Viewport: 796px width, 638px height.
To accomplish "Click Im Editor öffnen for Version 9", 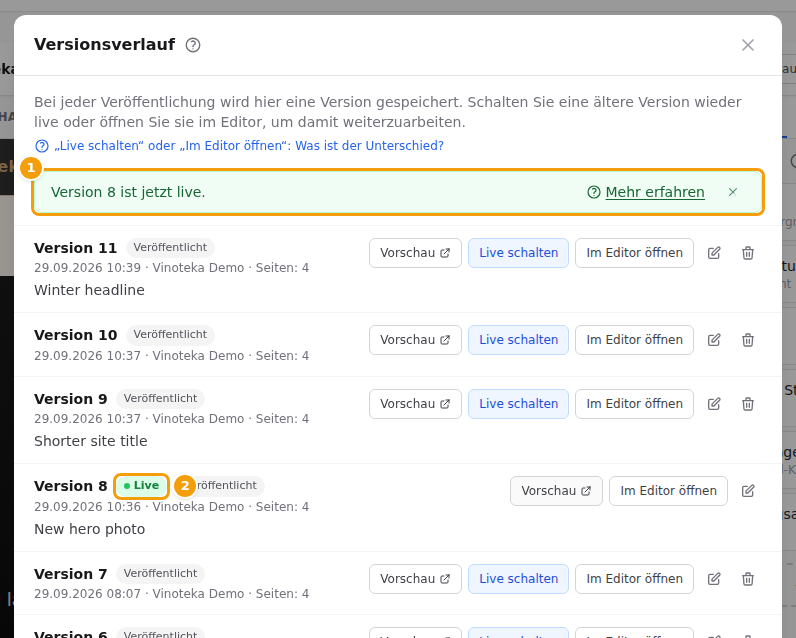I will click(x=634, y=404).
